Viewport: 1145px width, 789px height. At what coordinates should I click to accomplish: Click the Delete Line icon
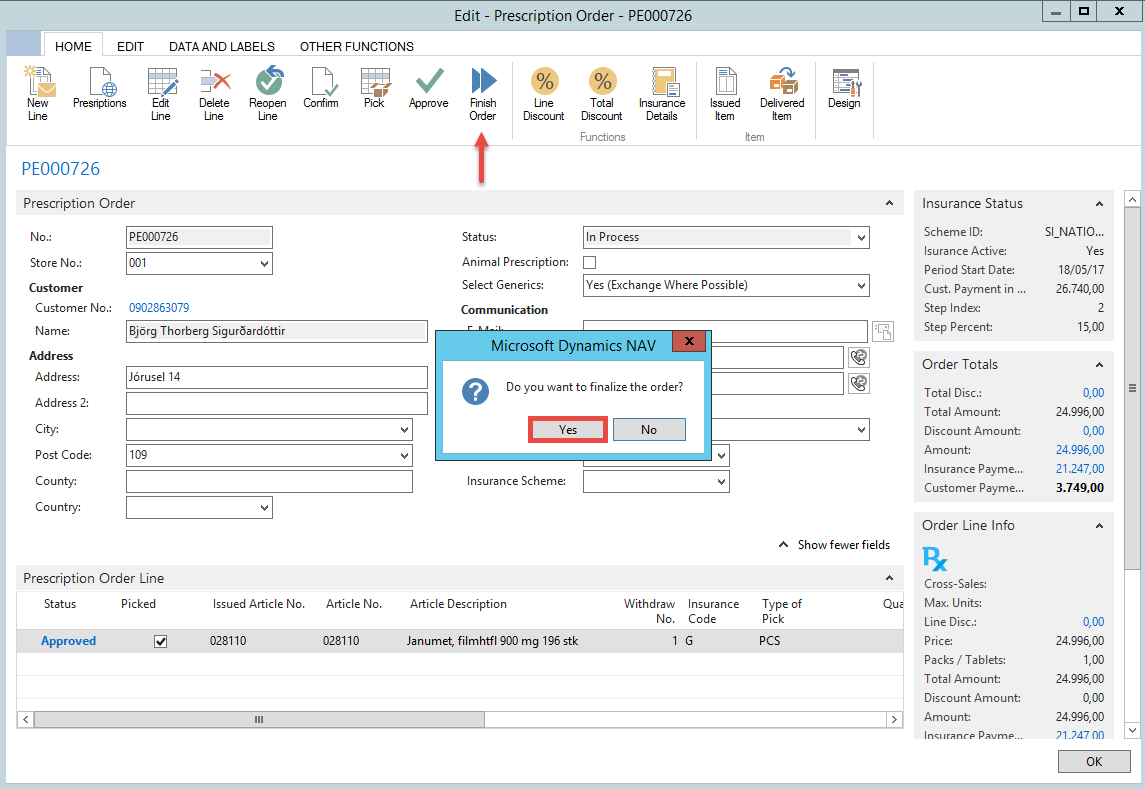coord(214,94)
